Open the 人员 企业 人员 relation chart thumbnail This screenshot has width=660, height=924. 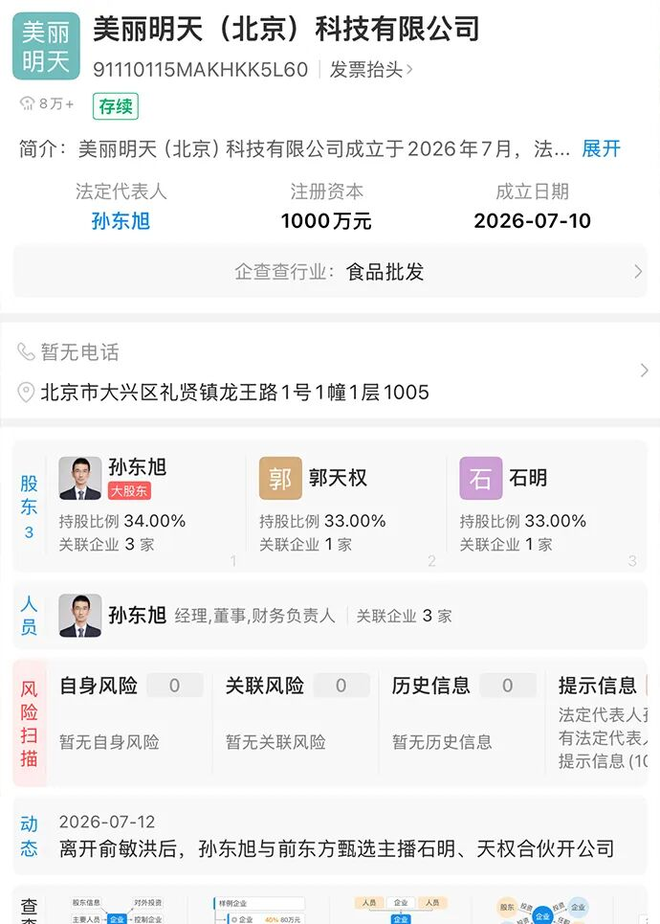(401, 910)
